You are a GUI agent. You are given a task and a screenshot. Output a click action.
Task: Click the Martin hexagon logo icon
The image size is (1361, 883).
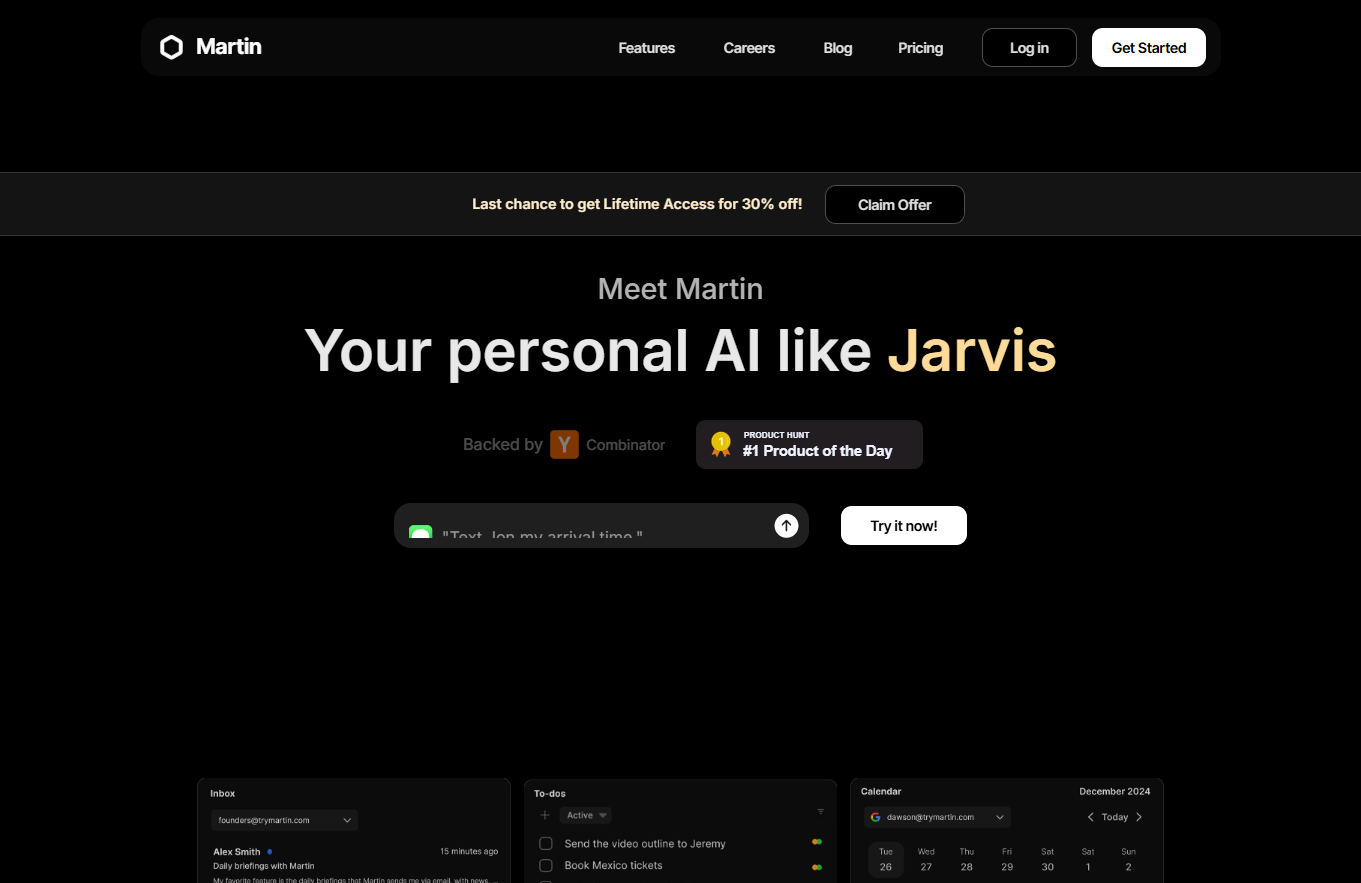click(x=172, y=47)
